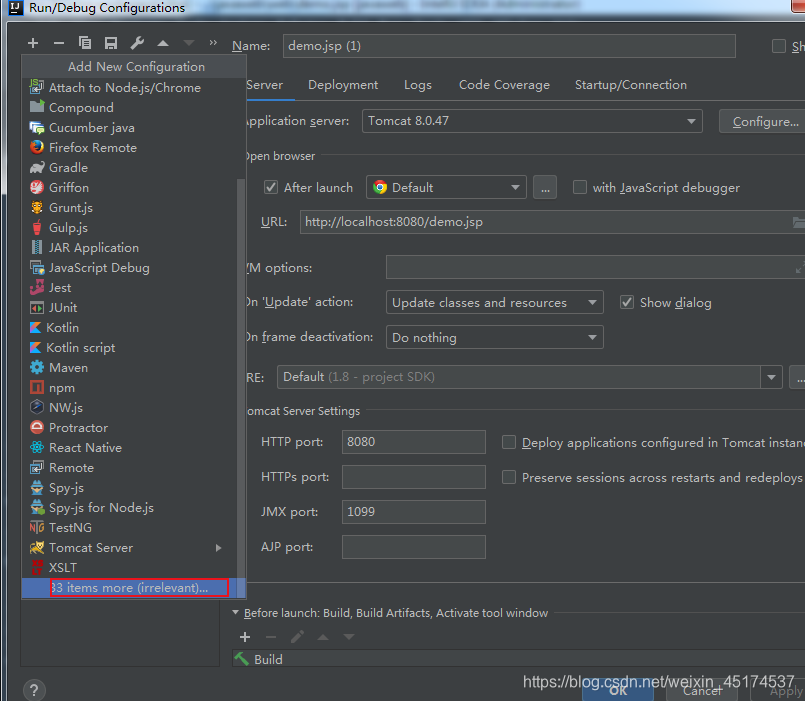The height and width of the screenshot is (701, 805).
Task: Choose Spy-js configuration type
Action: pyautogui.click(x=66, y=487)
